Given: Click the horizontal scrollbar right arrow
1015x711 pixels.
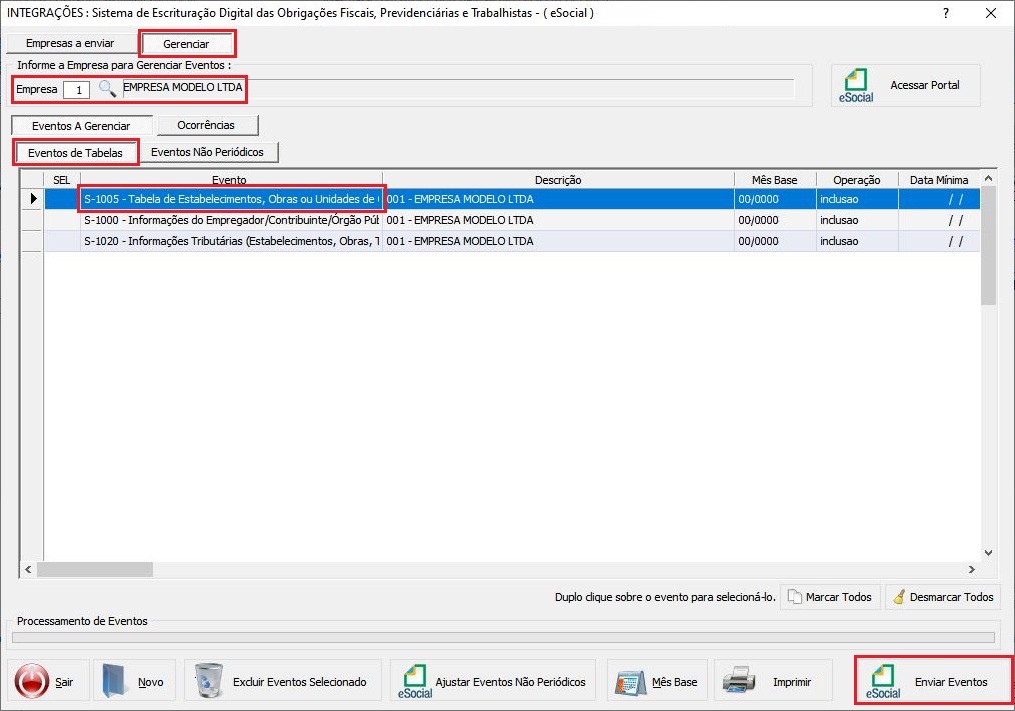Looking at the screenshot, I should tap(971, 569).
